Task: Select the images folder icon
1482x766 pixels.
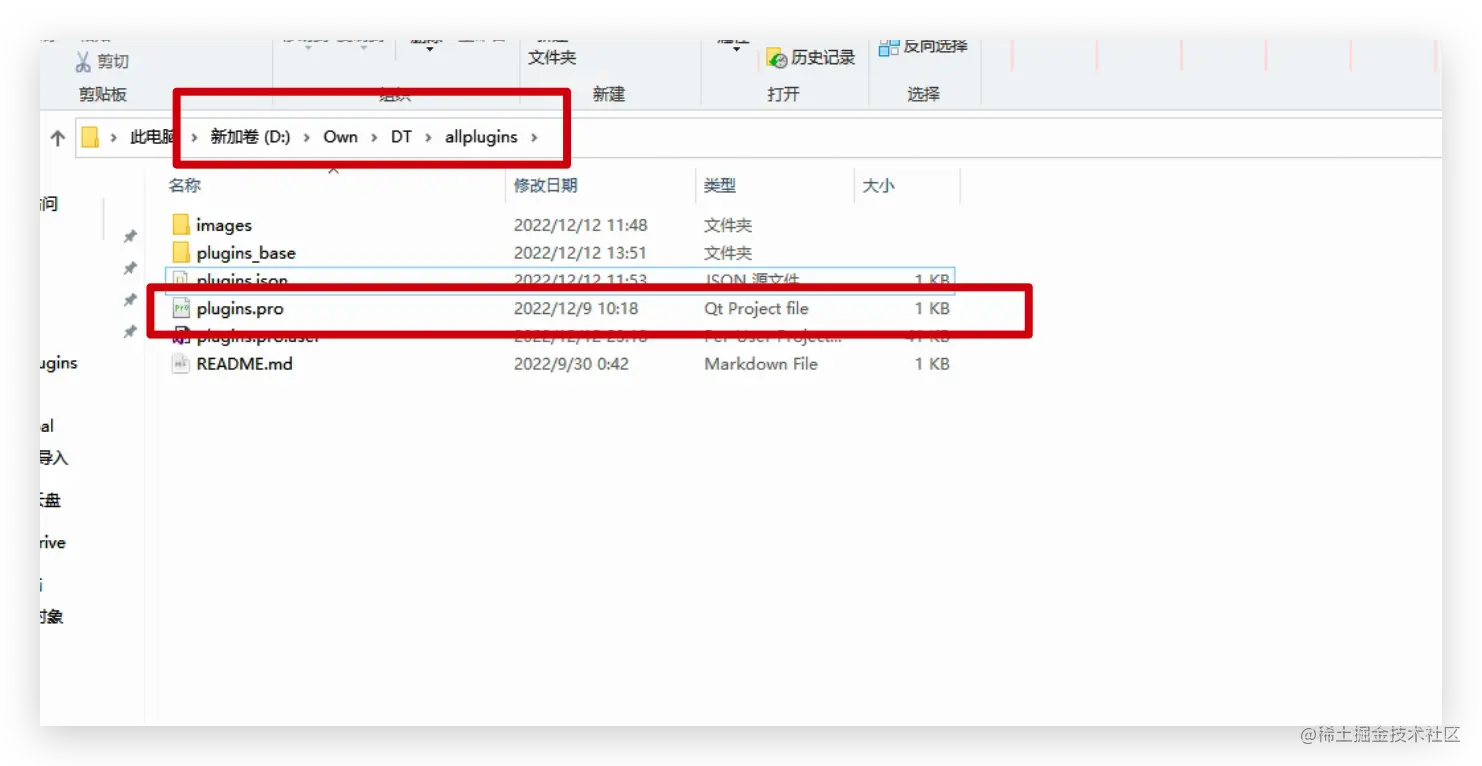Action: click(181, 225)
